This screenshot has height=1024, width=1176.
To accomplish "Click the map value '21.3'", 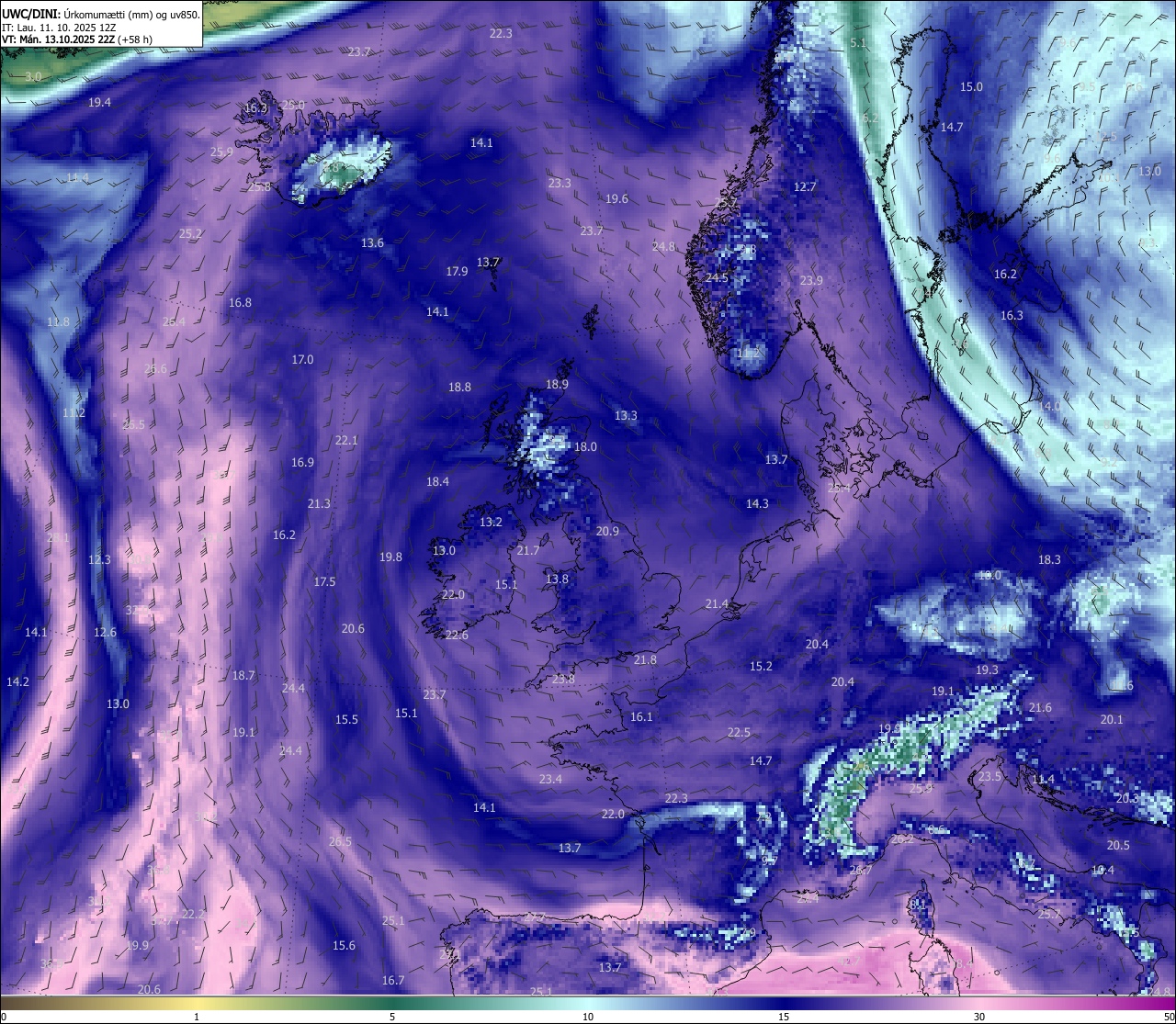I will click(319, 504).
